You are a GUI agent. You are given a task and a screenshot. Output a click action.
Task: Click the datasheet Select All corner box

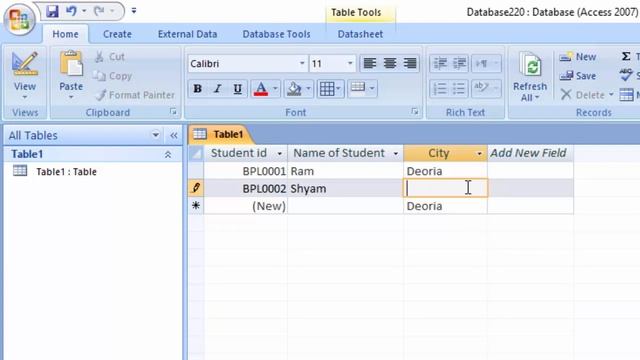[196, 153]
